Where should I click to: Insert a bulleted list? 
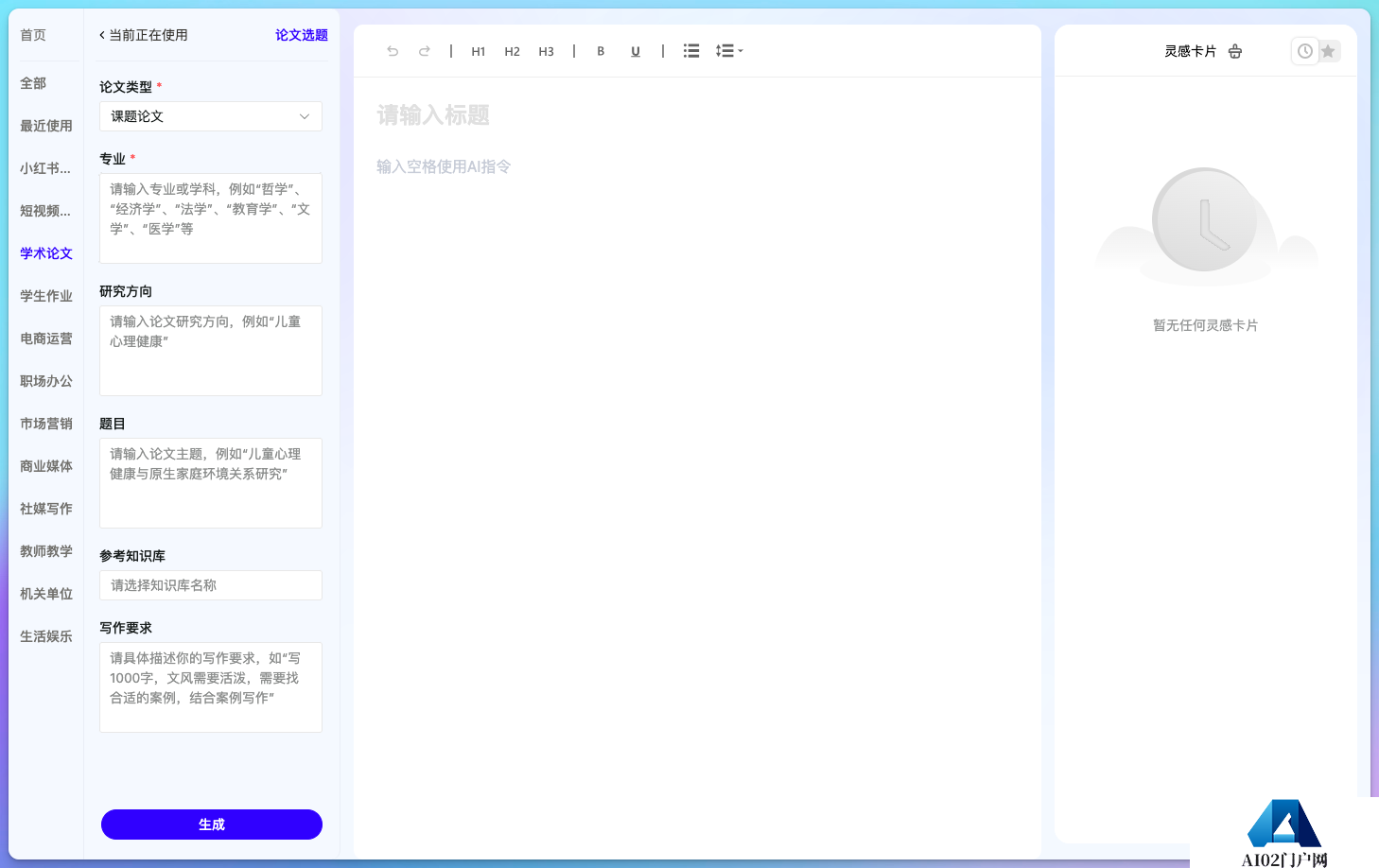(691, 51)
